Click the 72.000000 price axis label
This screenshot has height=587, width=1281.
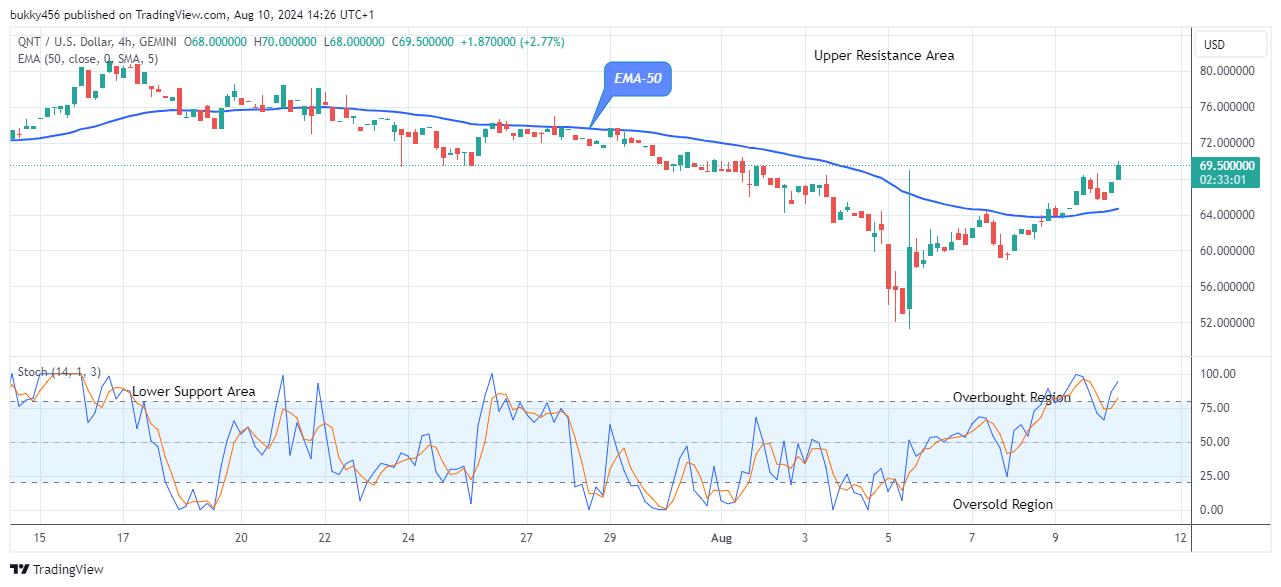1229,143
